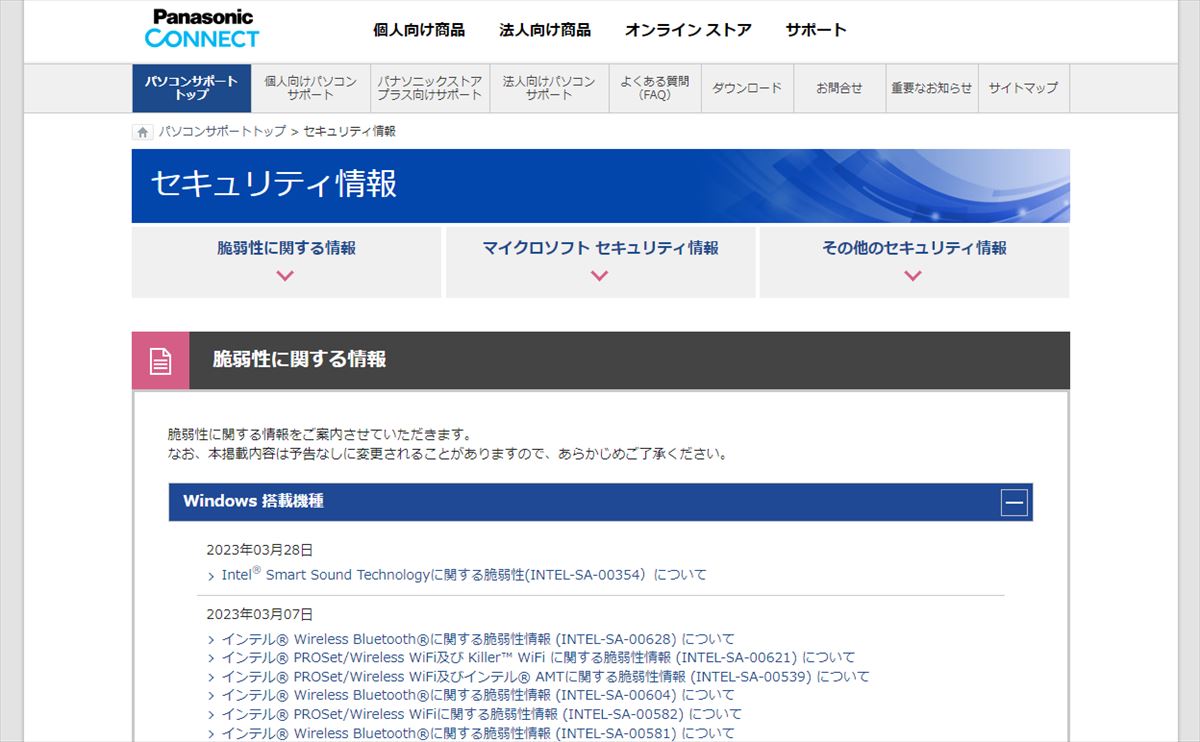Open PROSet/Wireless WiFi AMT INTEL-SA-00539 link
The image size is (1200, 742).
coord(545,677)
